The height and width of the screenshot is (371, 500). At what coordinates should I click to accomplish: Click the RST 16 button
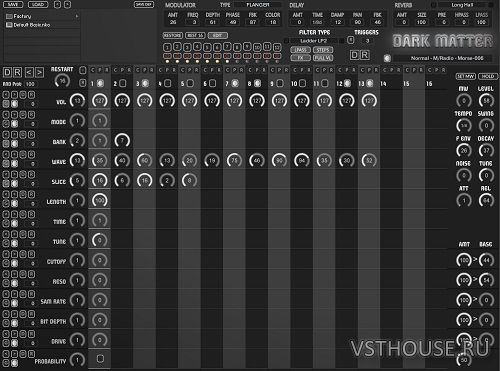pyautogui.click(x=195, y=35)
